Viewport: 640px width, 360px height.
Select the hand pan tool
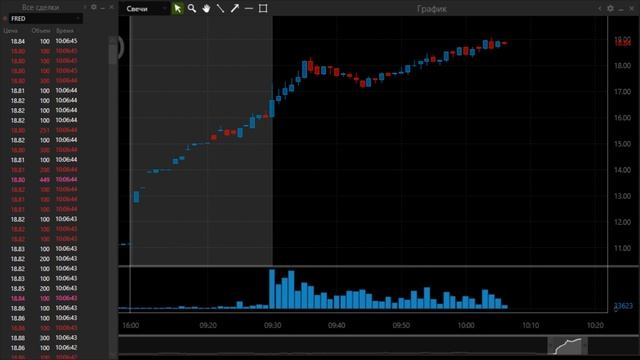206,8
